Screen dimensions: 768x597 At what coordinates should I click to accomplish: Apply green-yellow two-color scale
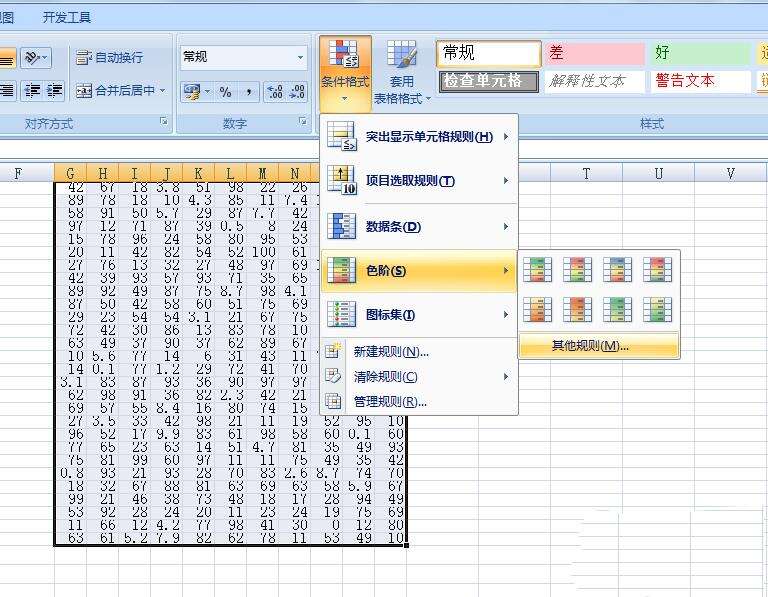(x=617, y=310)
